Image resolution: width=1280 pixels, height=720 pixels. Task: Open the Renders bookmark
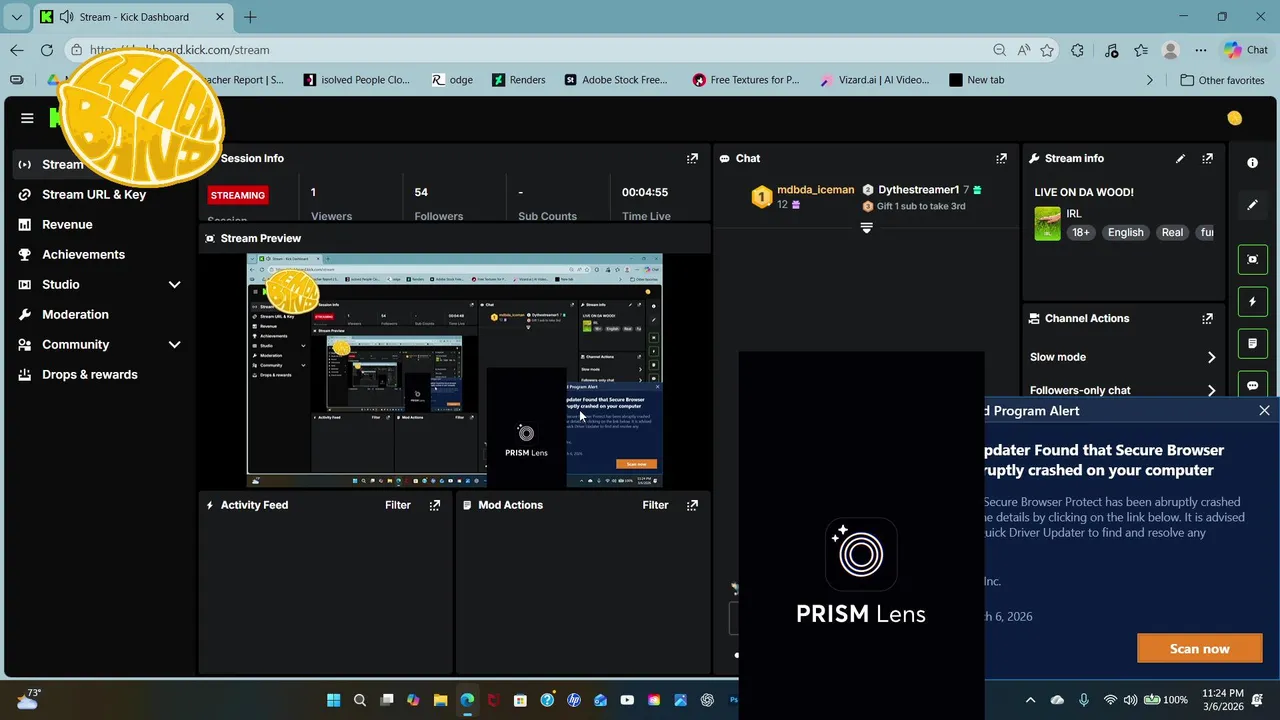pos(518,80)
